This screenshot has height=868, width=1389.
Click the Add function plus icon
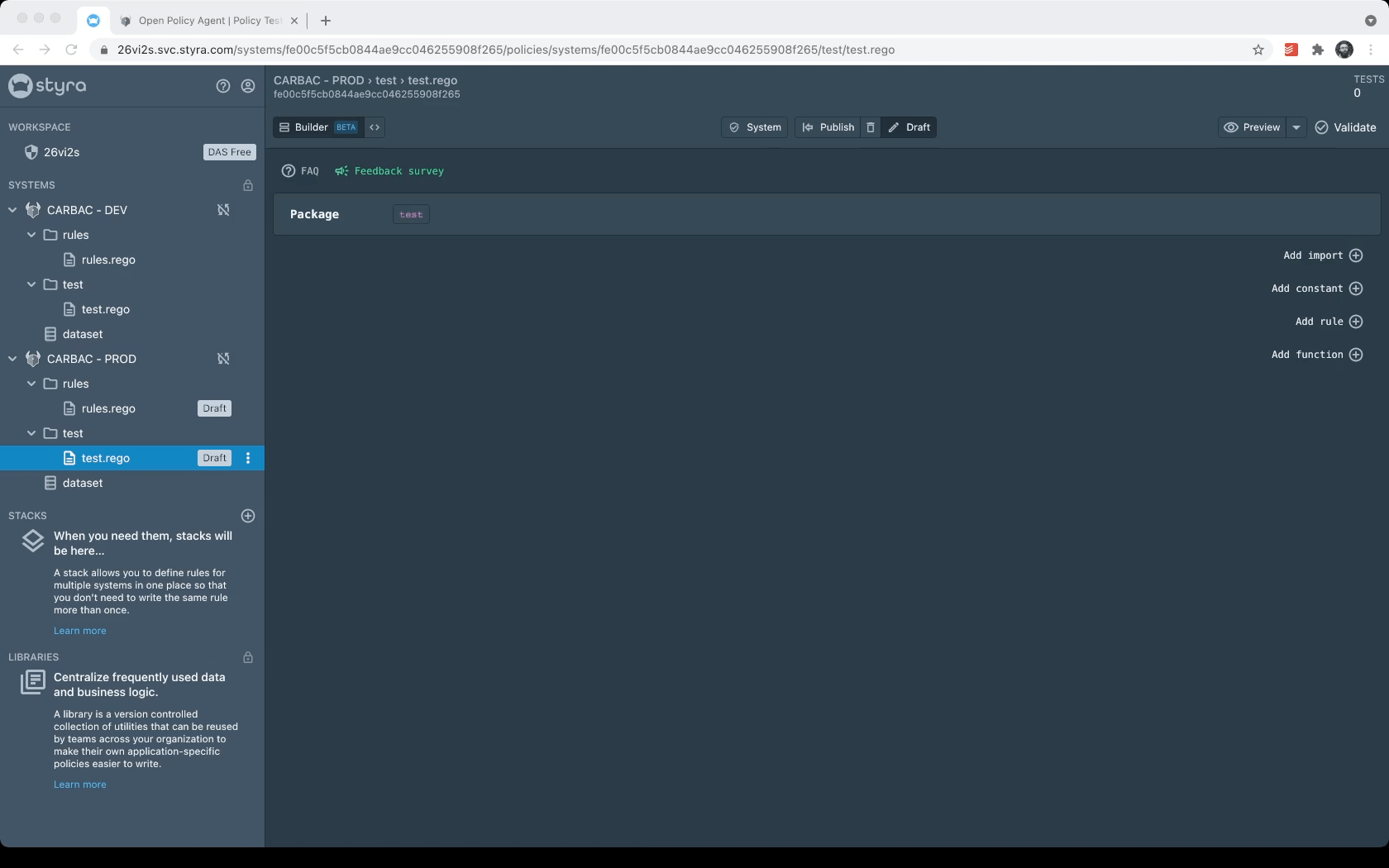point(1356,355)
